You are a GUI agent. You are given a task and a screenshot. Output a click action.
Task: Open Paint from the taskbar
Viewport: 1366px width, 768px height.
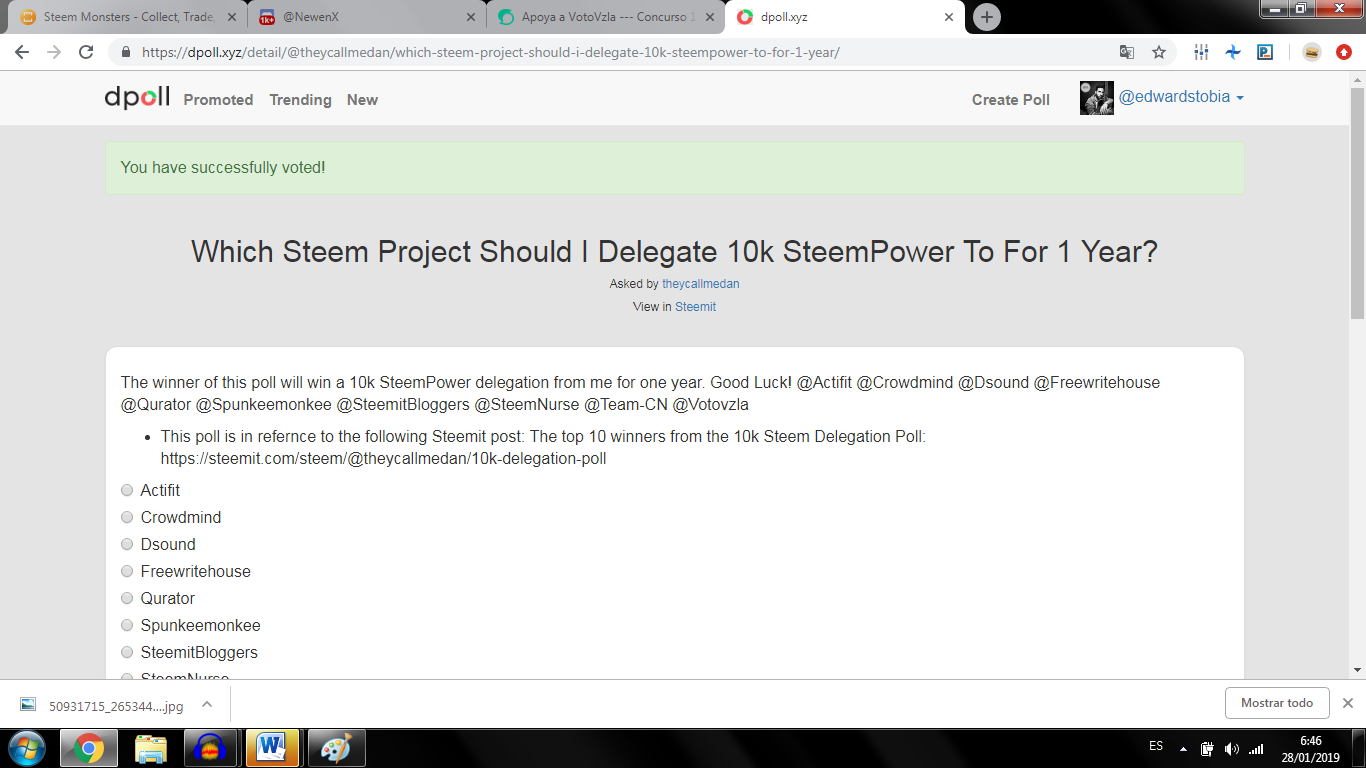pos(336,748)
